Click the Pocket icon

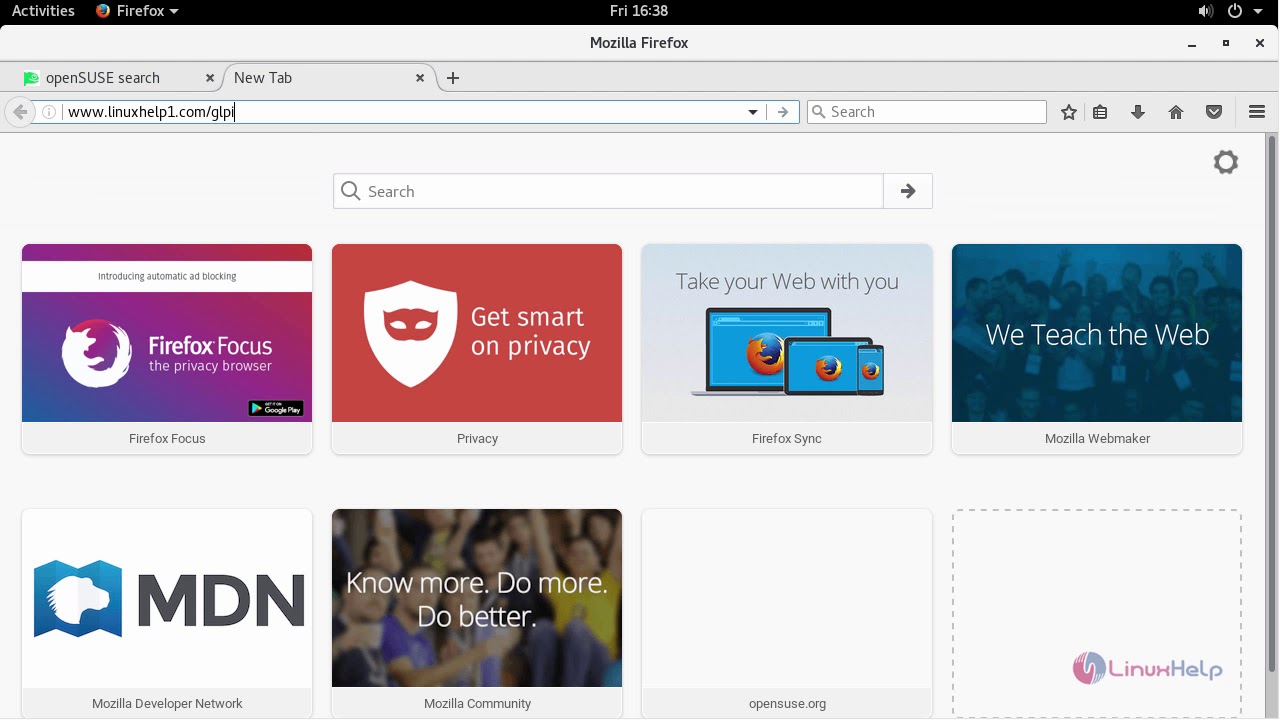click(1214, 112)
